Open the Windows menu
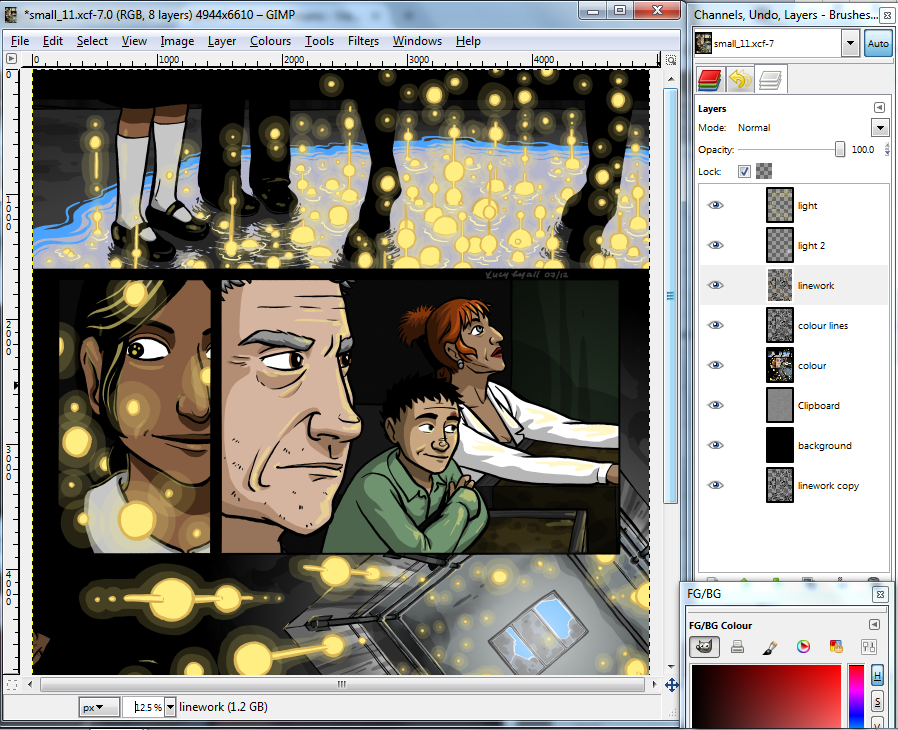 pos(417,41)
